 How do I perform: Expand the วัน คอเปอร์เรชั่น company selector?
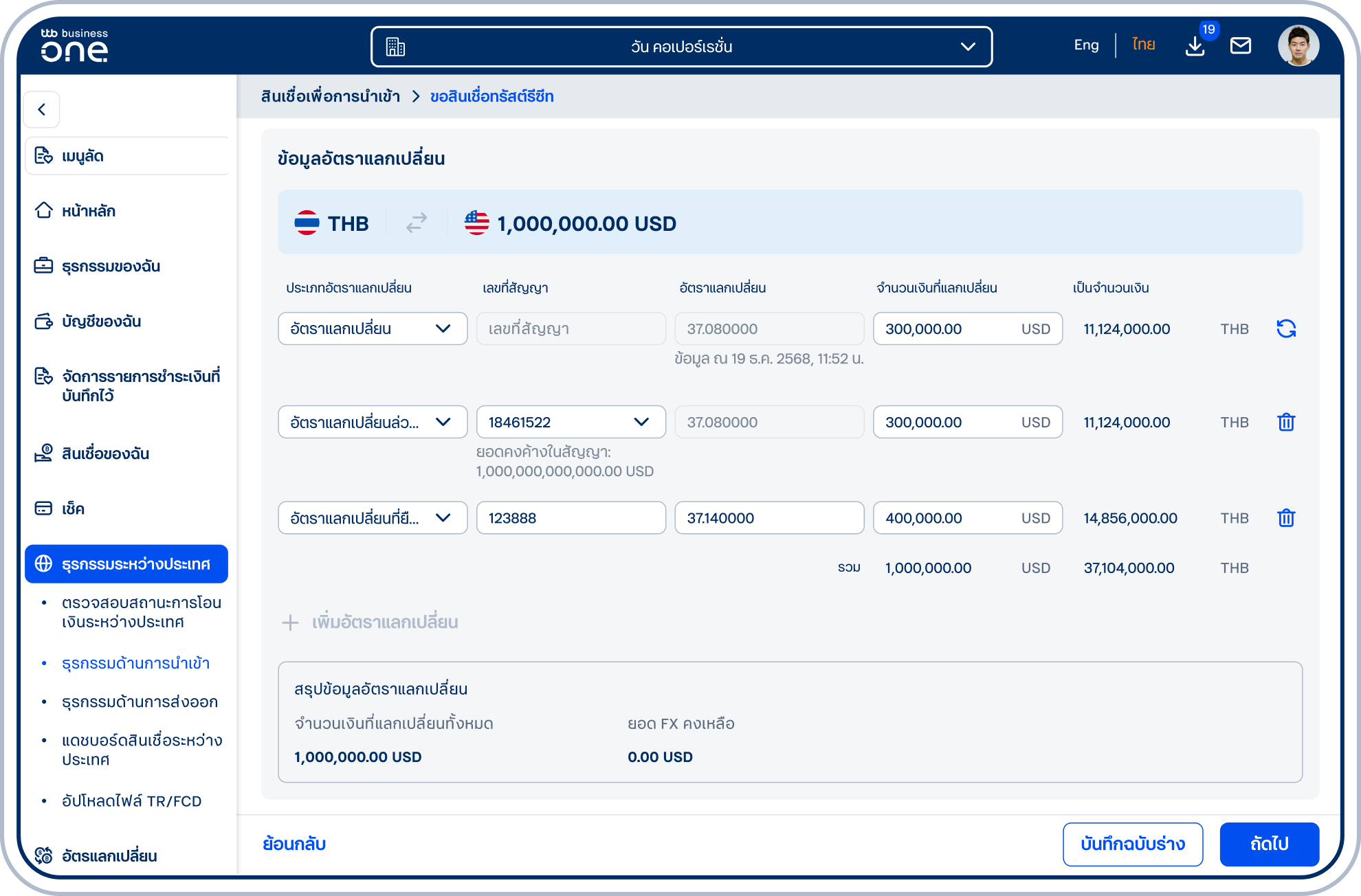point(681,47)
